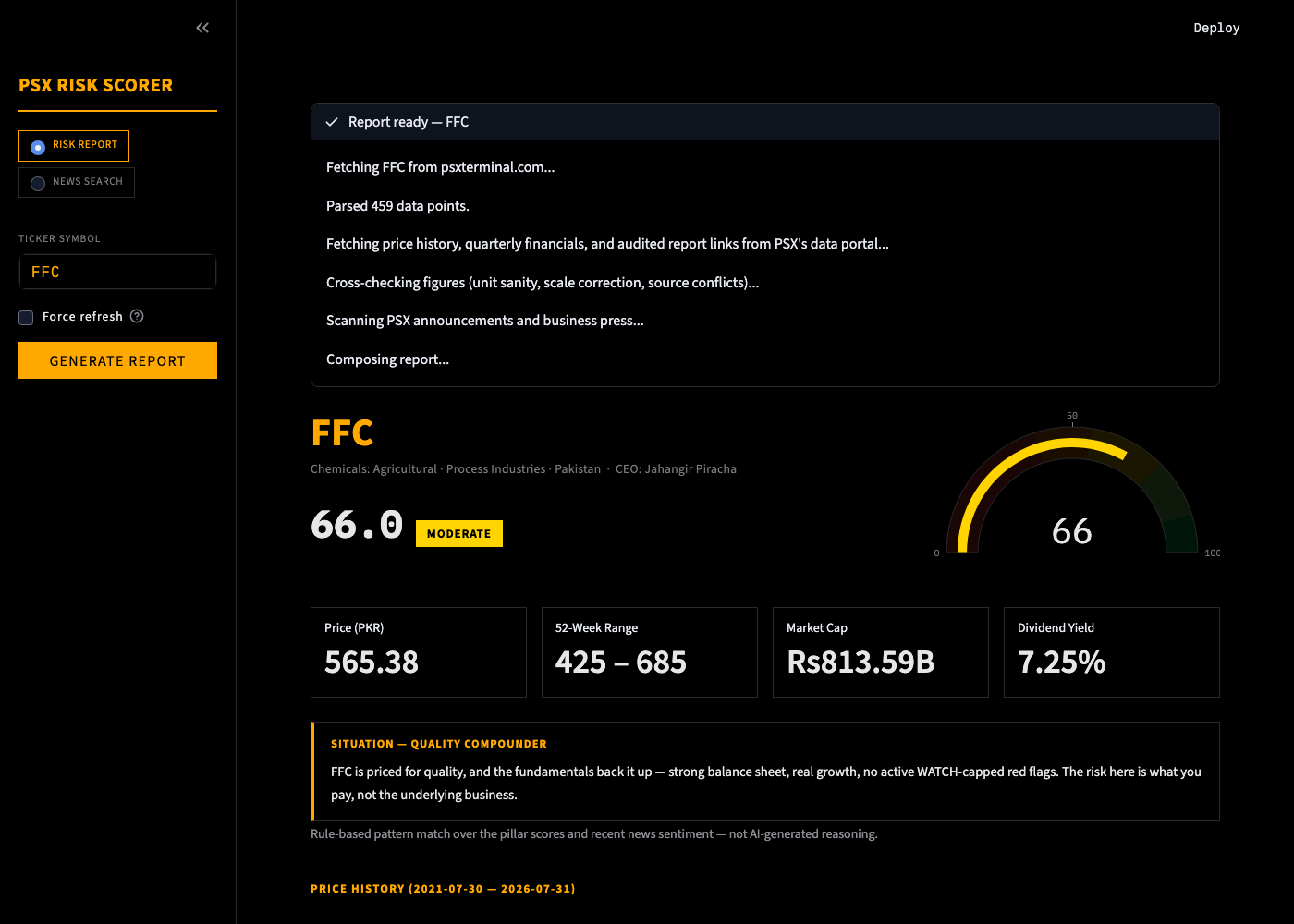Click the 'Cross-checking figures' log line

(x=543, y=283)
